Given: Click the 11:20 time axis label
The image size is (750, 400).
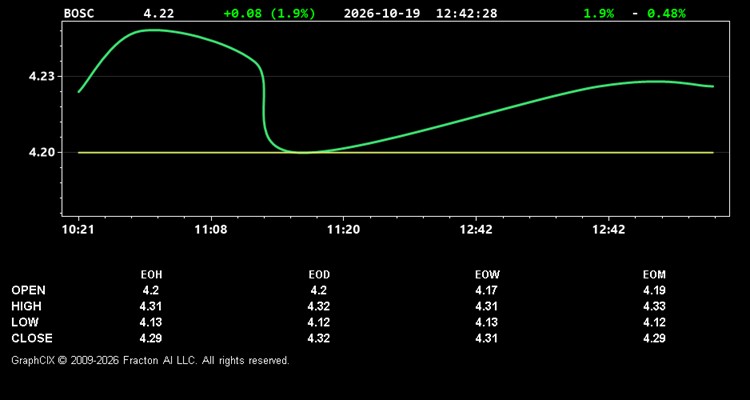Looking at the screenshot, I should point(344,230).
